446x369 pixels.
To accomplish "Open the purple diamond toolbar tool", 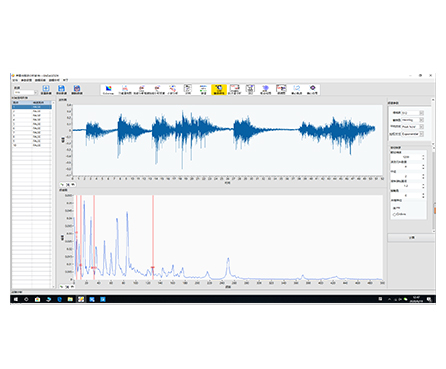I will pos(312,89).
